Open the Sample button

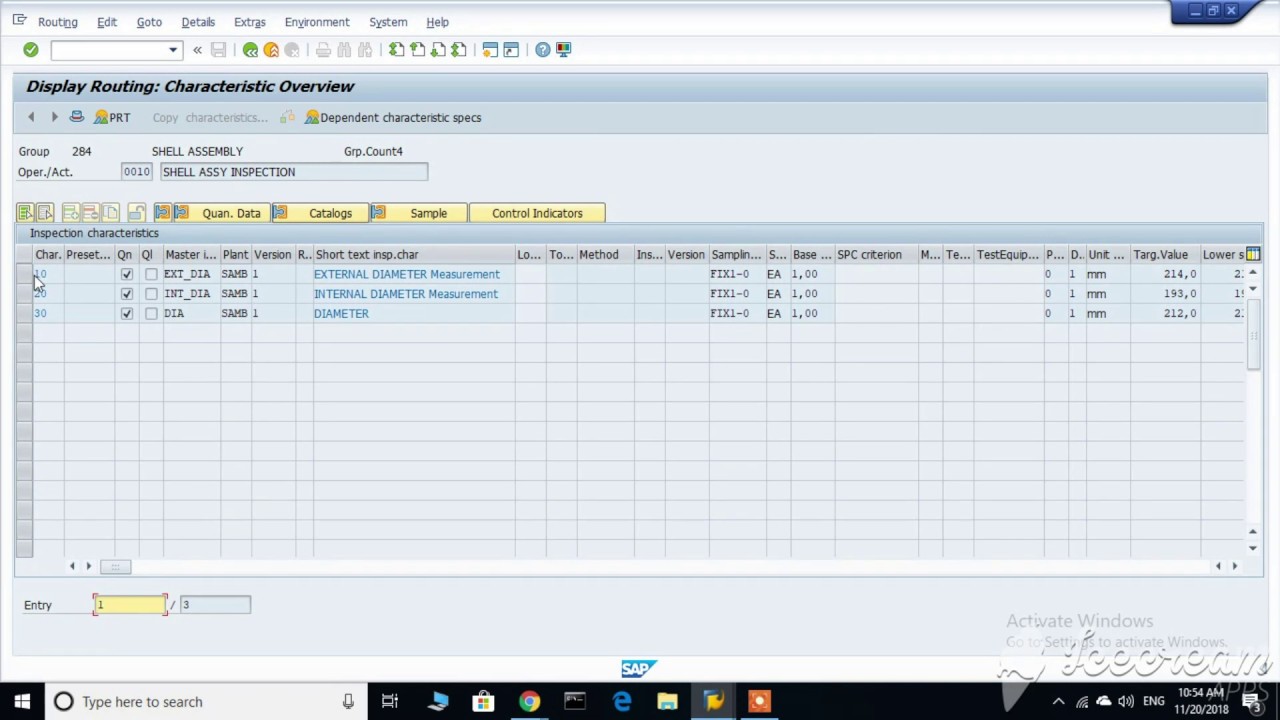[x=418, y=213]
